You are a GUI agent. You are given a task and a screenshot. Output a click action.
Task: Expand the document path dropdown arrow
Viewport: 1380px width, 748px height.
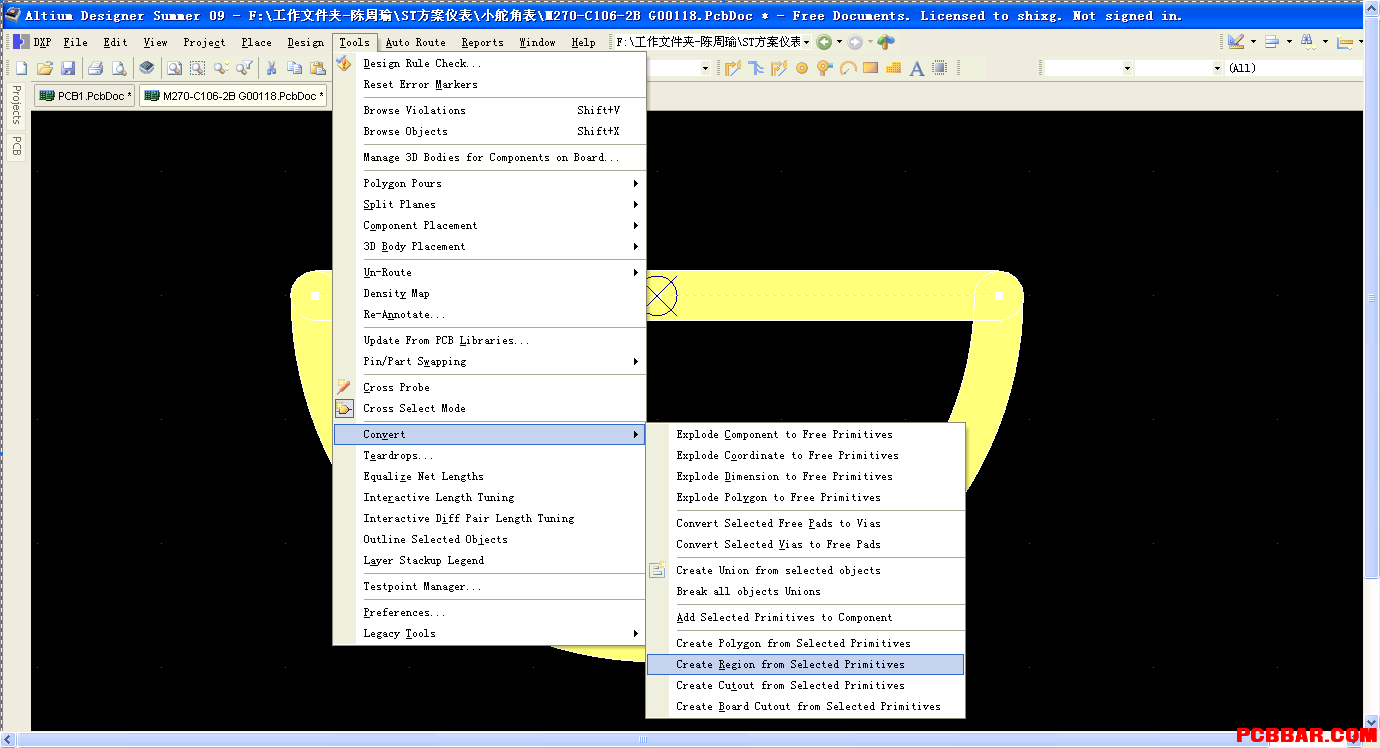pos(807,42)
